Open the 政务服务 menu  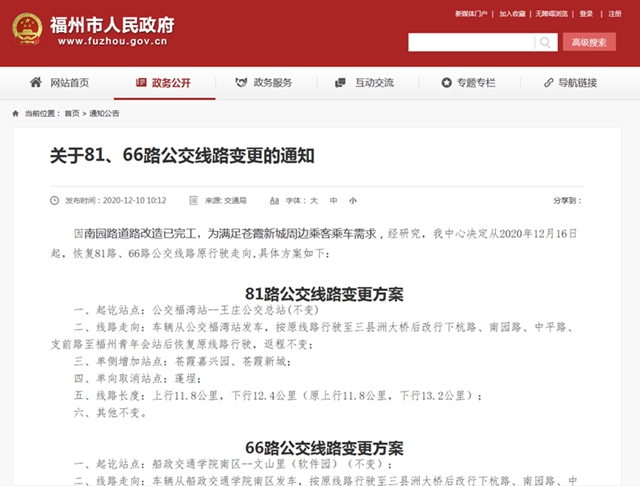pos(272,82)
